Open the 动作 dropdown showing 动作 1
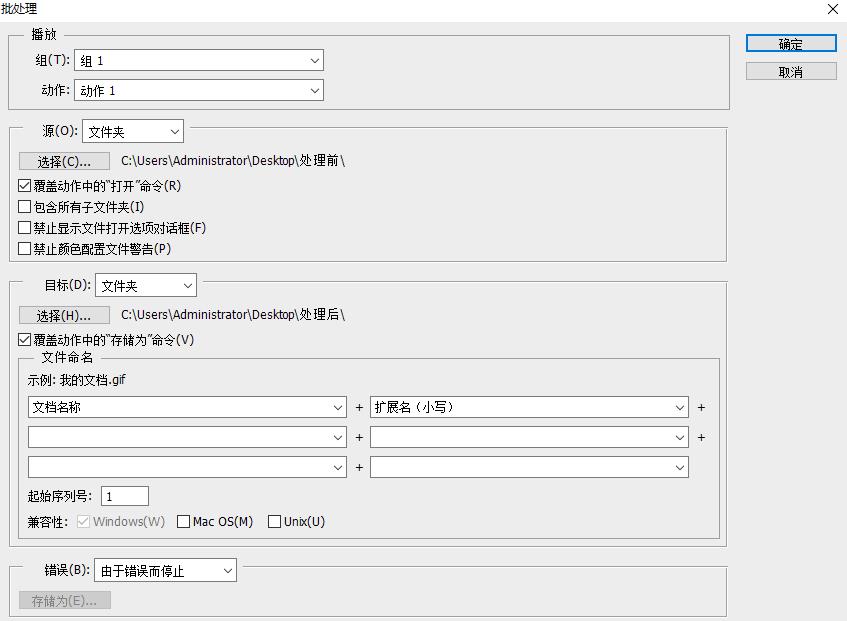Screen dimensions: 847x621 [x=199, y=90]
